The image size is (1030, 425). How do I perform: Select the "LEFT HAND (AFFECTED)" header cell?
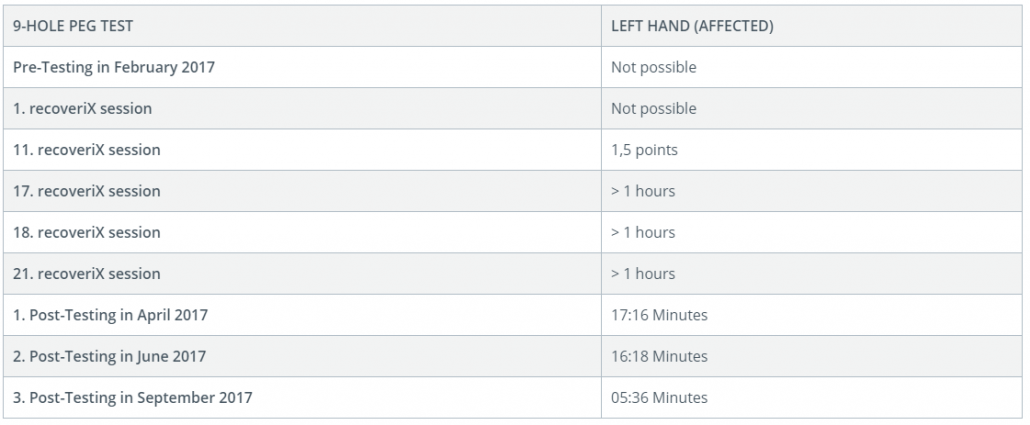coord(692,26)
